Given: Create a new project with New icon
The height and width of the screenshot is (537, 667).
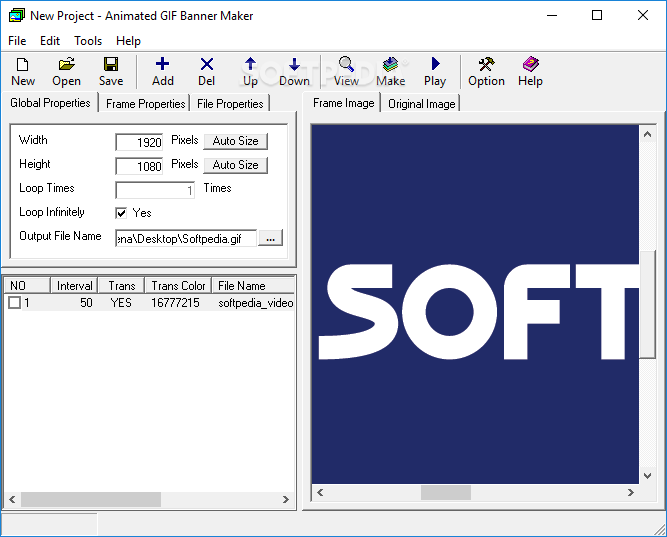Looking at the screenshot, I should (23, 71).
